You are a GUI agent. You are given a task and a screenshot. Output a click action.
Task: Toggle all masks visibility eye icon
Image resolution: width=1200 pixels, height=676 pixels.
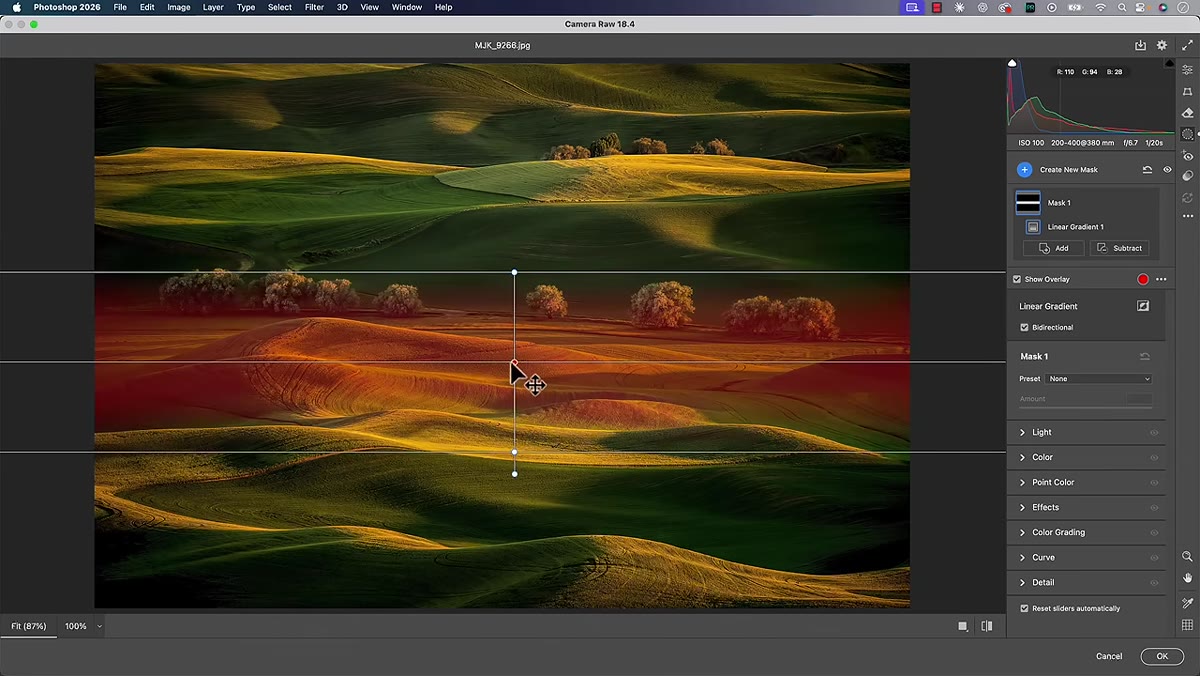click(x=1167, y=170)
